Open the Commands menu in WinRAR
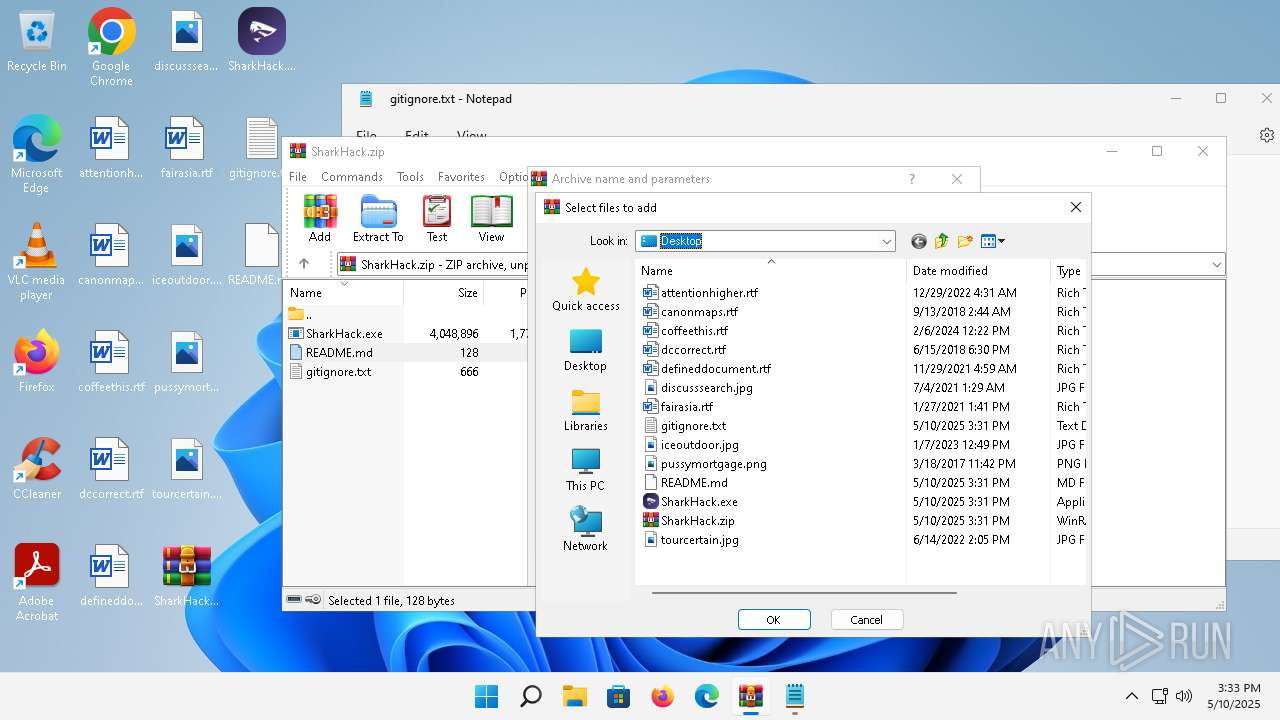This screenshot has width=1280, height=720. point(352,177)
